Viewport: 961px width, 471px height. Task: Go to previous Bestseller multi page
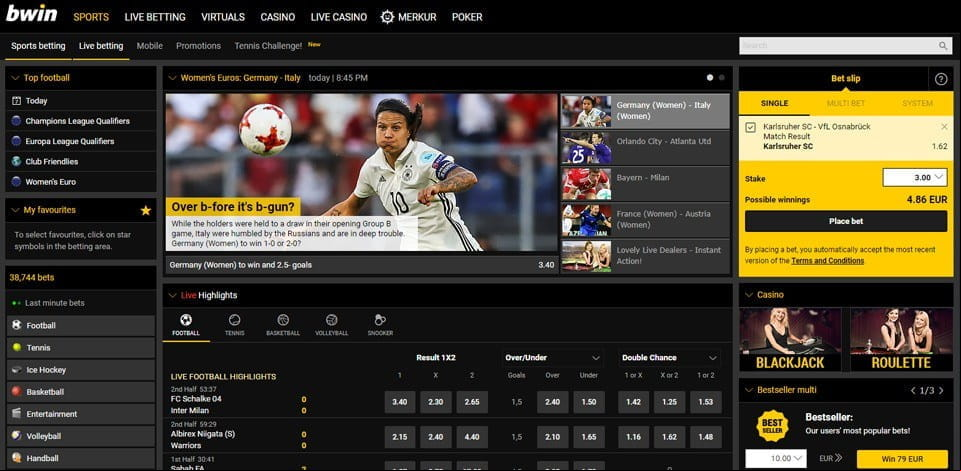point(913,391)
